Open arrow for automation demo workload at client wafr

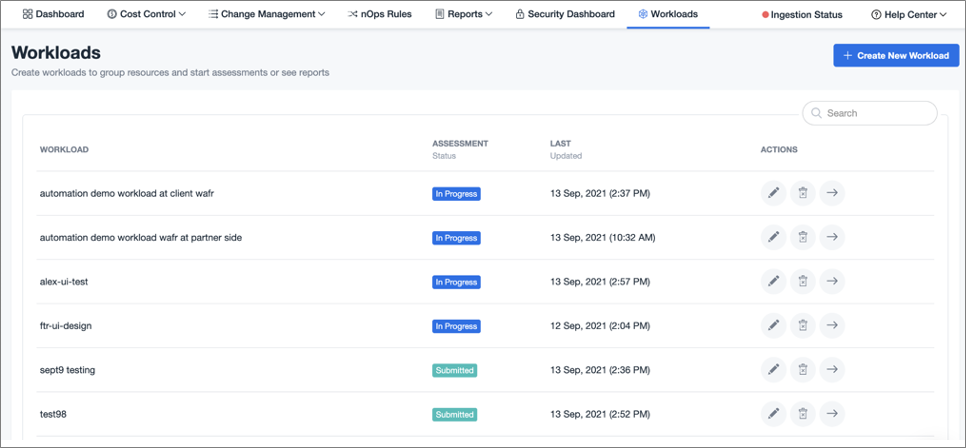[832, 193]
